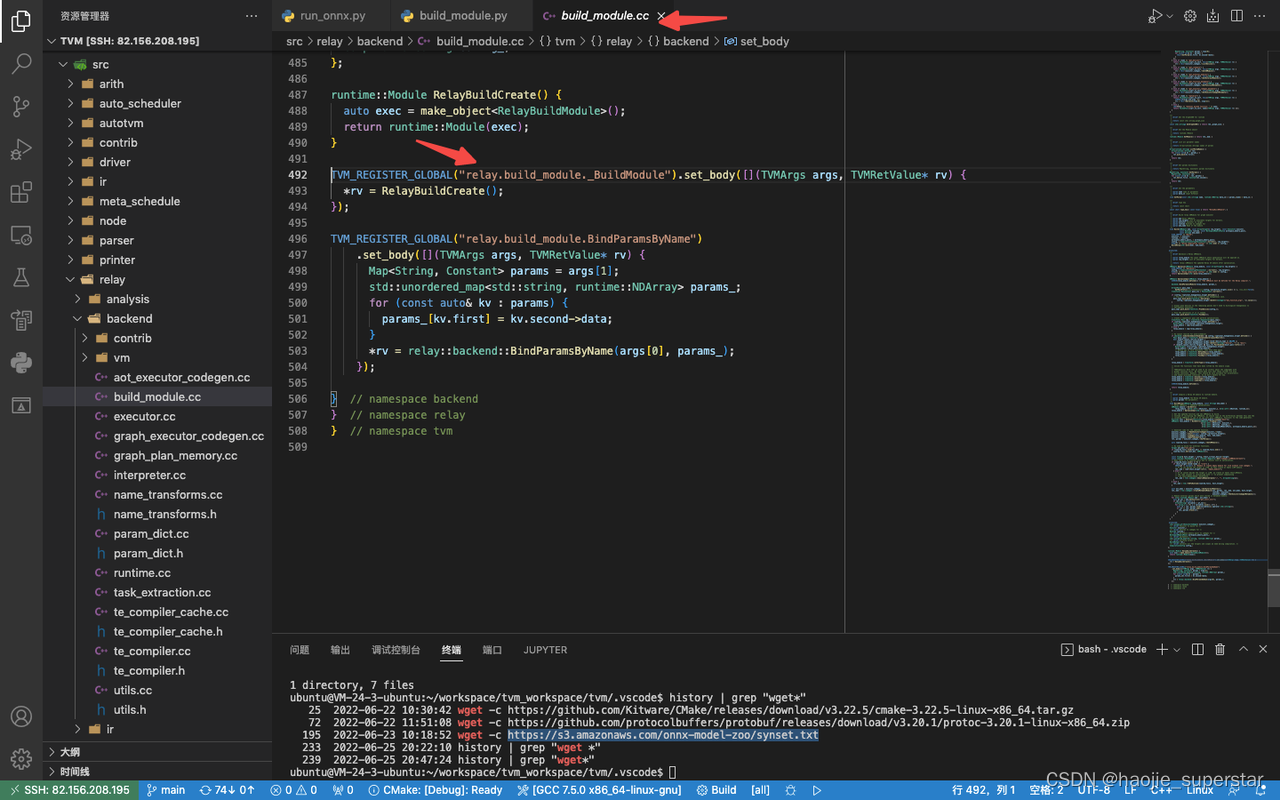
Task: Click the download-style icon in editor toolbar
Action: click(x=1213, y=16)
